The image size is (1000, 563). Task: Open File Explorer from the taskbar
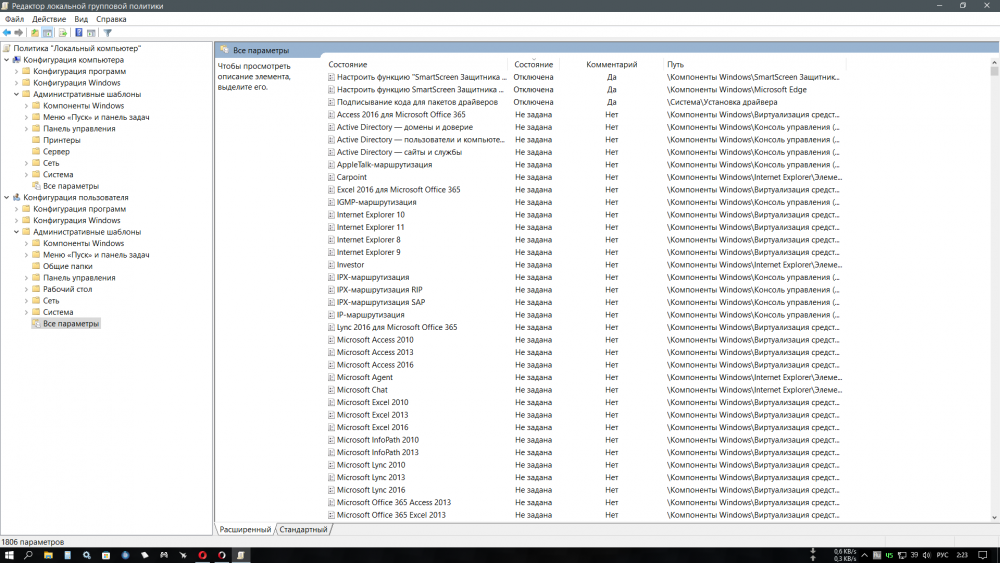click(48, 555)
